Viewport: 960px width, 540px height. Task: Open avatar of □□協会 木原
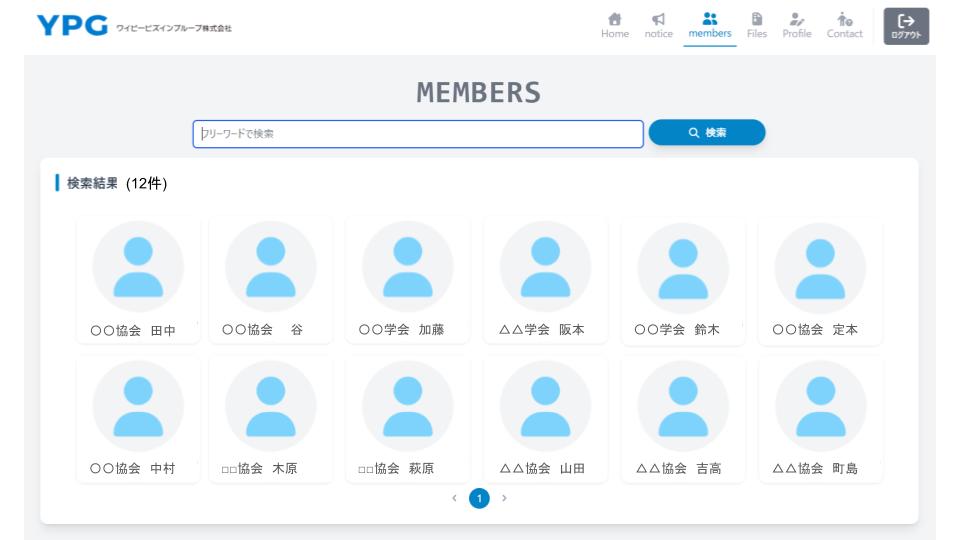coord(271,406)
